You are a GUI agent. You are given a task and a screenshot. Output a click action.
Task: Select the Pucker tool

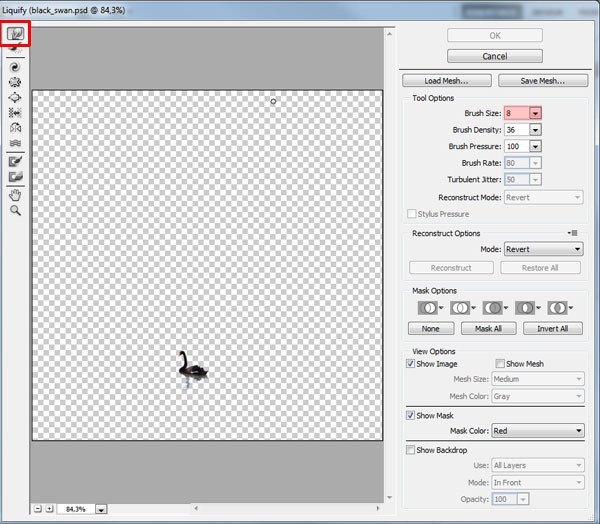pyautogui.click(x=15, y=82)
